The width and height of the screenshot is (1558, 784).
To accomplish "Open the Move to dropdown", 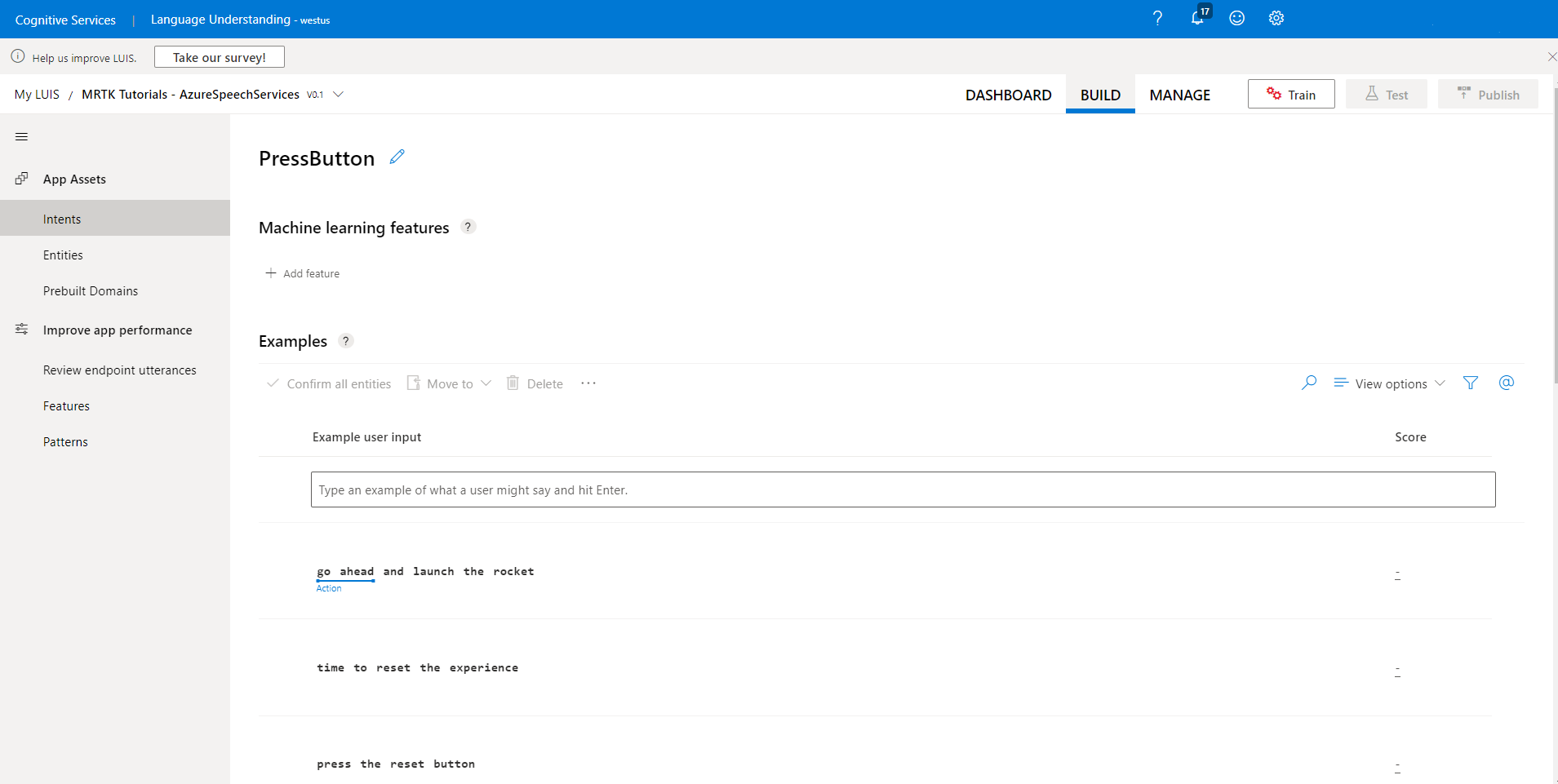I will 449,383.
